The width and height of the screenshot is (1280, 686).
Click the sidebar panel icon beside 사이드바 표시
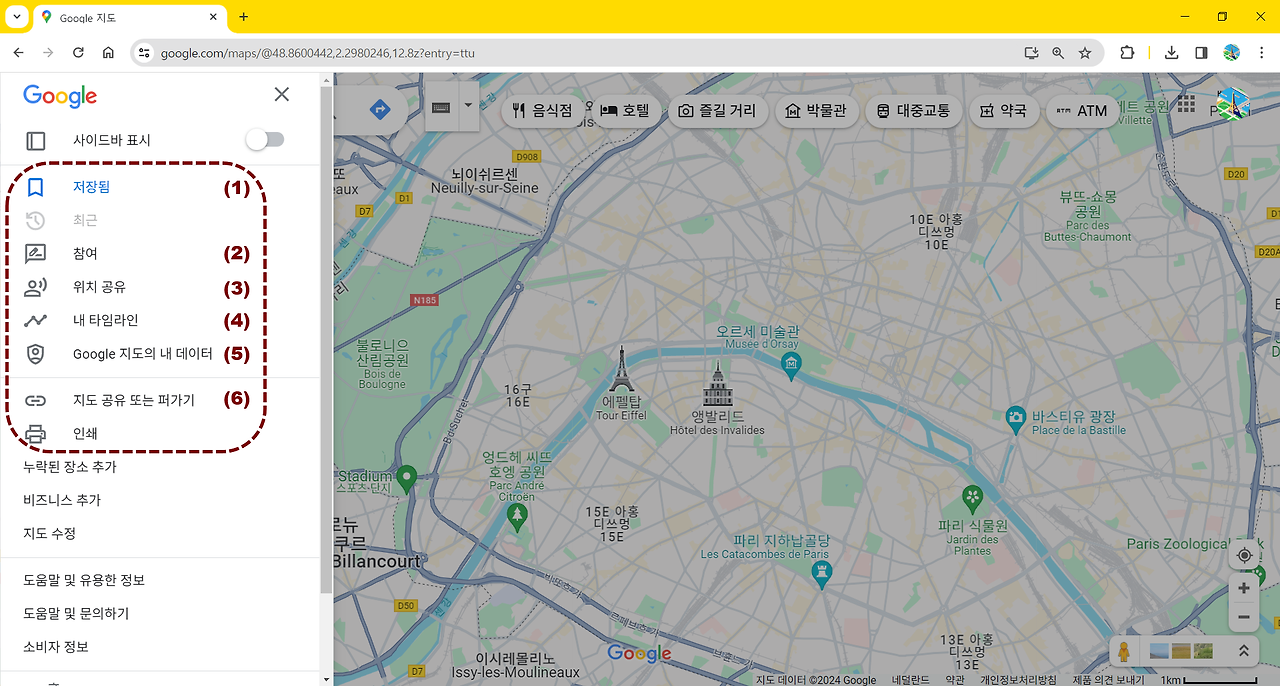point(35,141)
